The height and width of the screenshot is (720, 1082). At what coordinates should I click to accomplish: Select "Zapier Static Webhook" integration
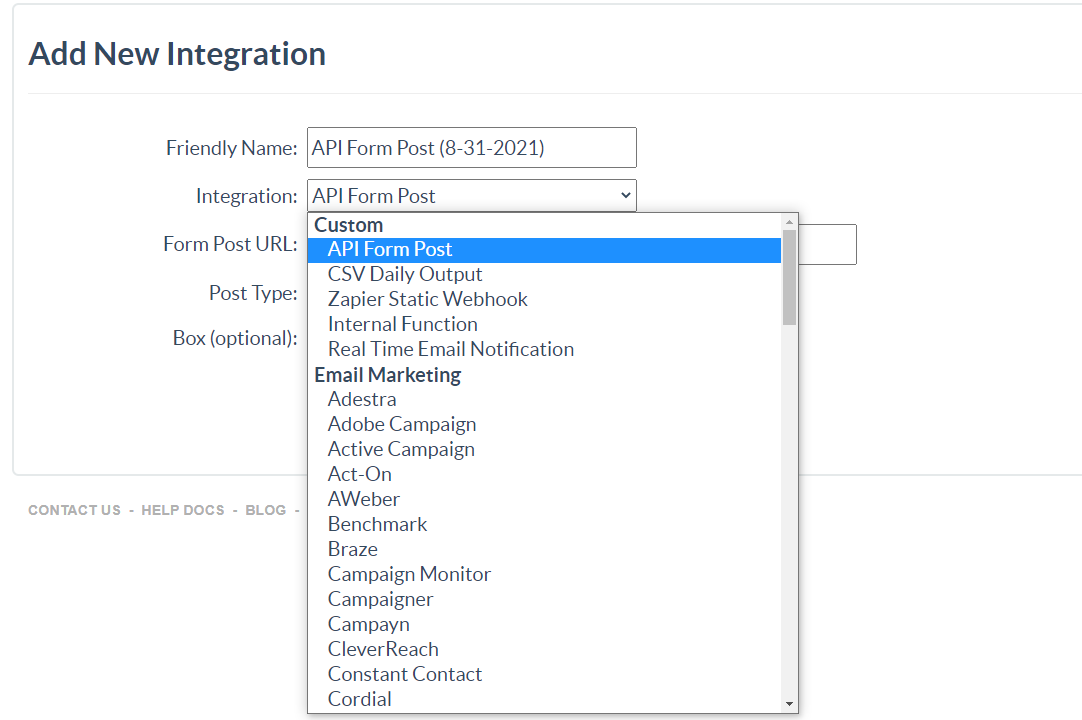click(427, 298)
